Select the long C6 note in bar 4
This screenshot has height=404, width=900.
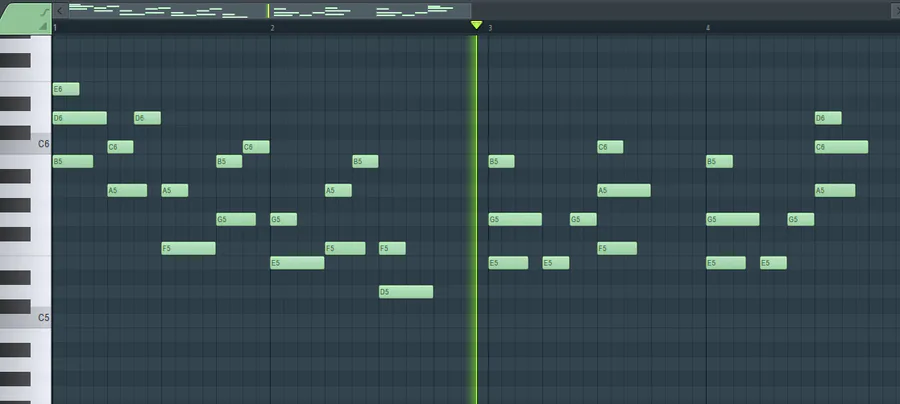[841, 147]
